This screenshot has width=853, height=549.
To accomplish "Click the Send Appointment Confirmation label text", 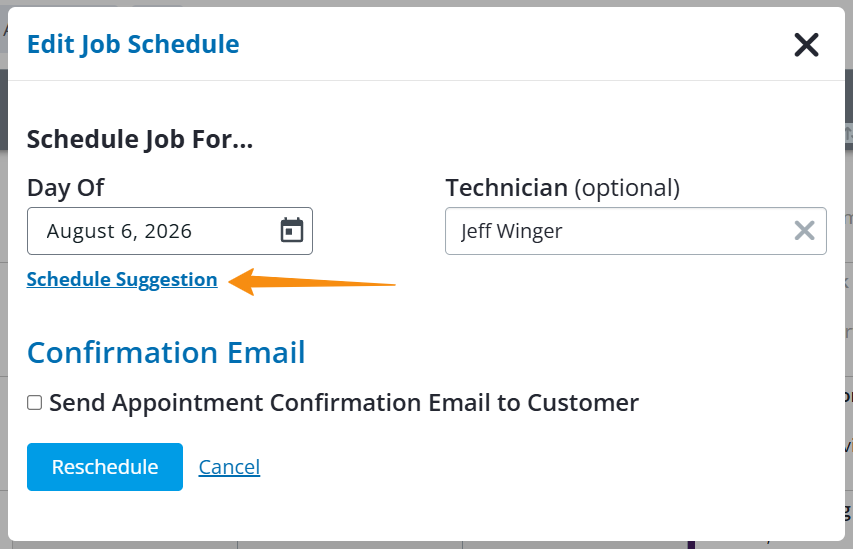I will (x=344, y=403).
